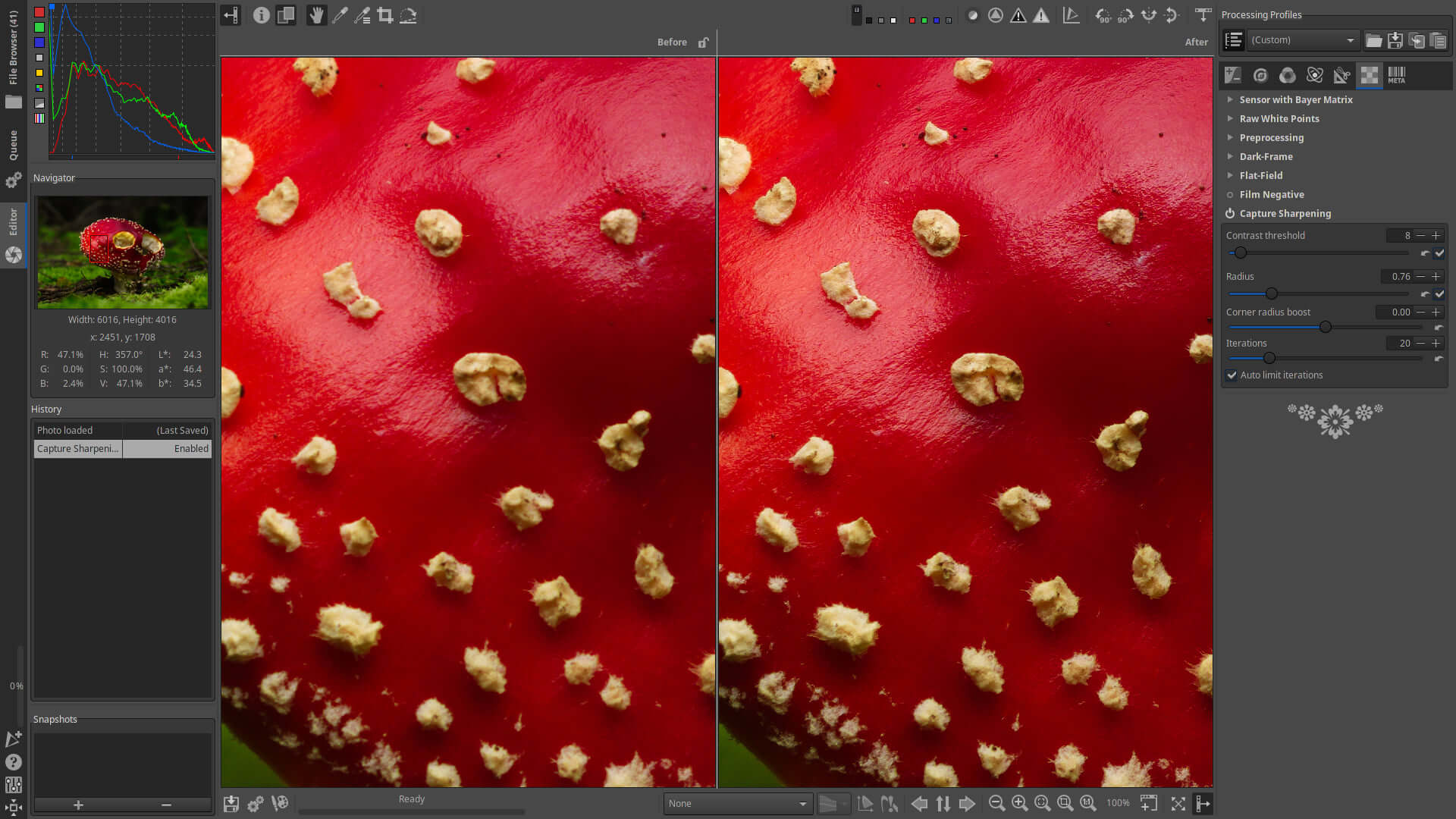Click the Before view label

tap(672, 42)
